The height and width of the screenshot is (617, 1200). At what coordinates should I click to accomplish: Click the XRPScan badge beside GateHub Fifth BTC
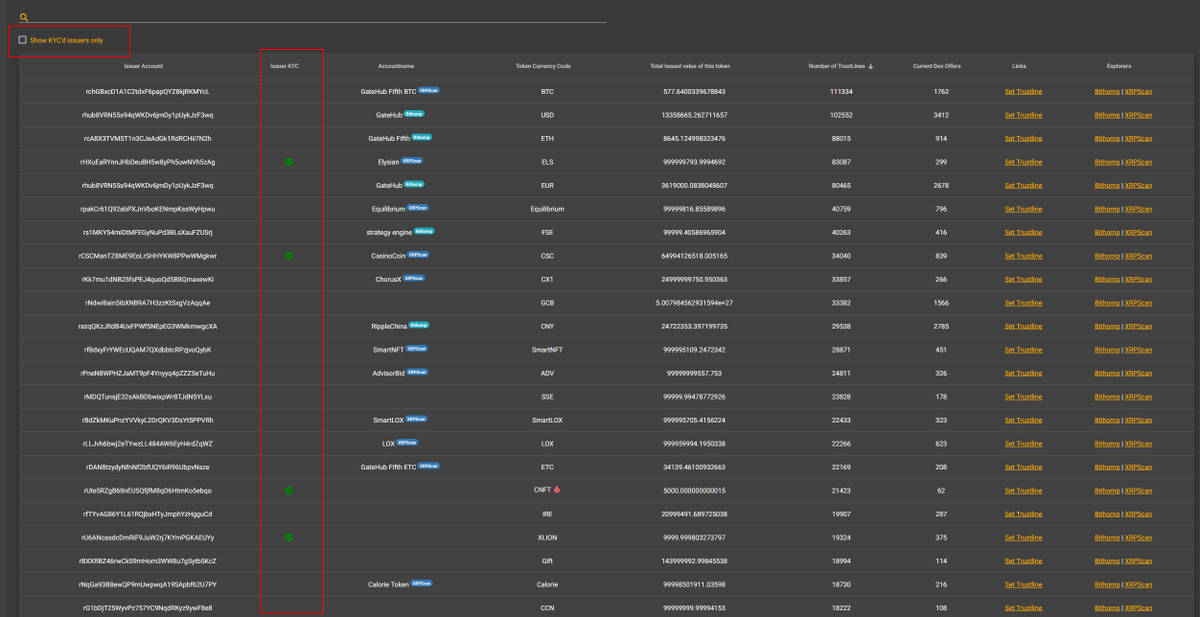pos(429,91)
